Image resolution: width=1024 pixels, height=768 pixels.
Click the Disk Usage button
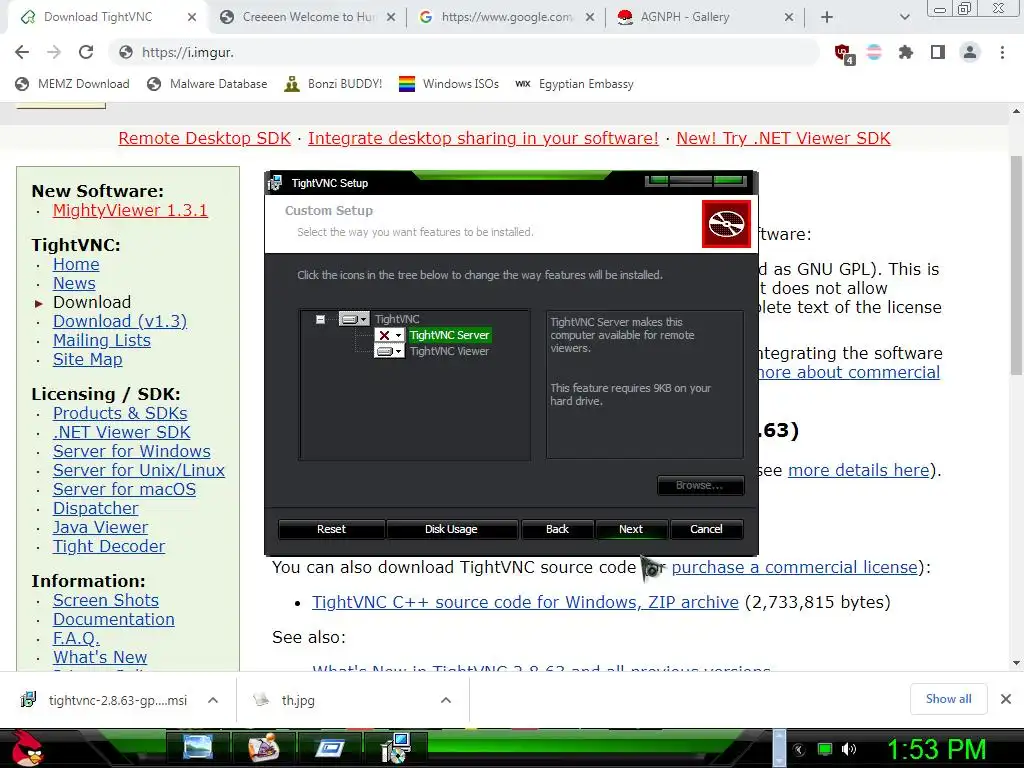[x=451, y=529]
